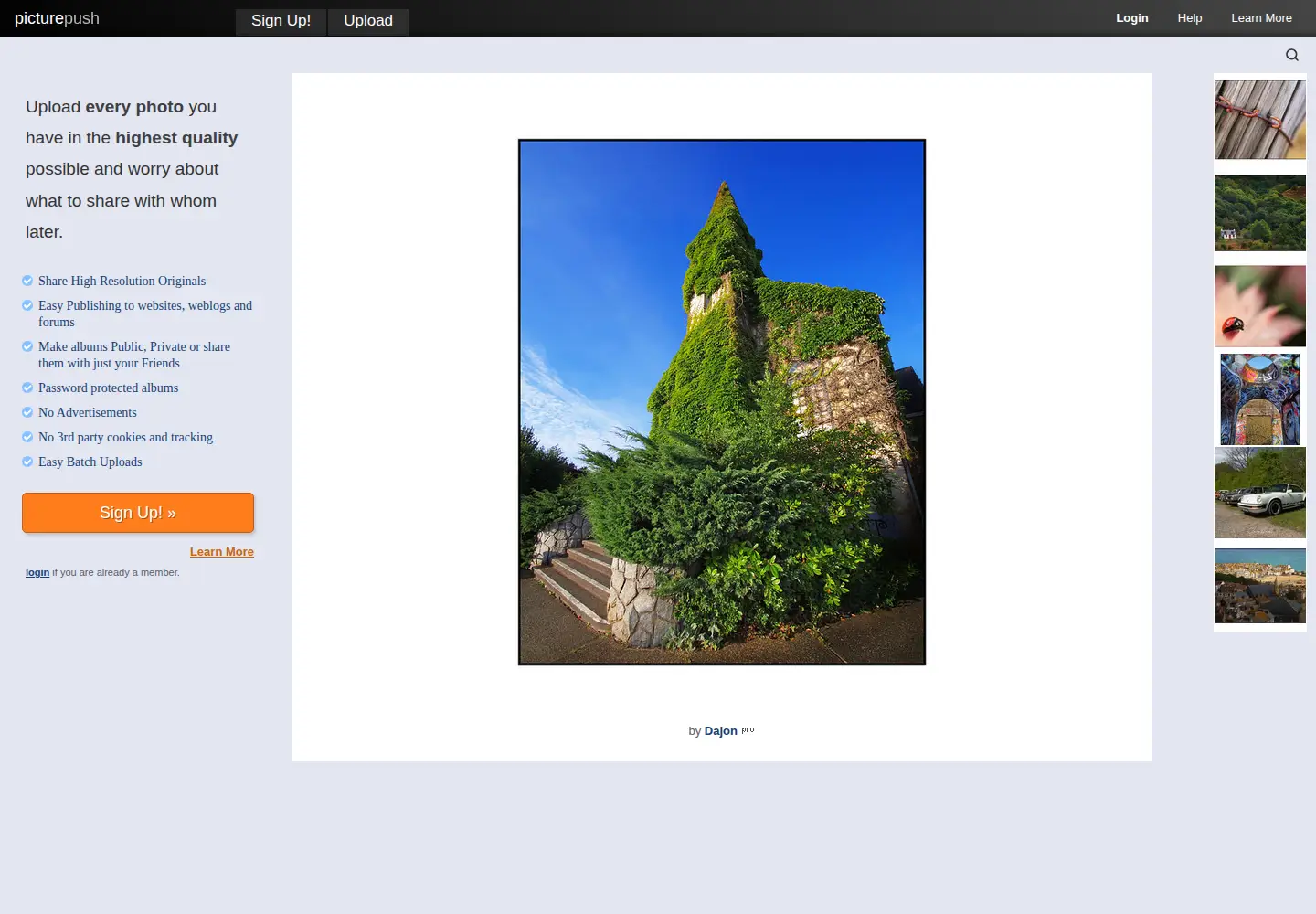Screen dimensions: 1316x914
Task: Click checkmark icon beside No Advertisements
Action: (x=27, y=412)
